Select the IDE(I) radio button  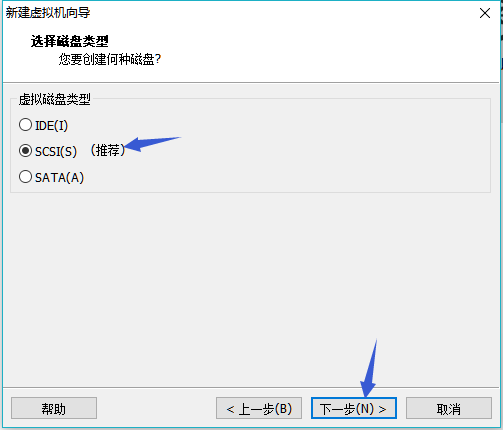click(25, 125)
